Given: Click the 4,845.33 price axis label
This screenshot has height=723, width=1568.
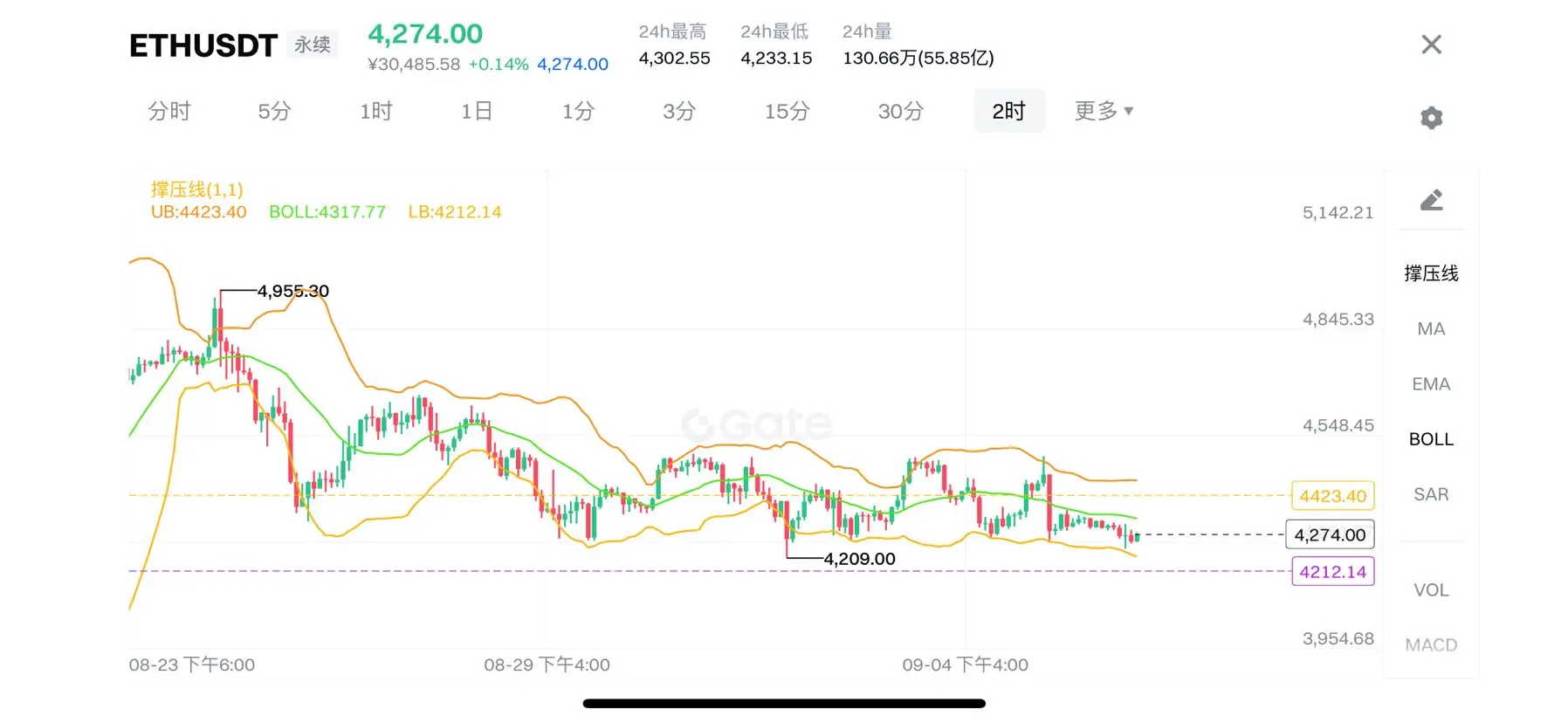Looking at the screenshot, I should coord(1338,319).
